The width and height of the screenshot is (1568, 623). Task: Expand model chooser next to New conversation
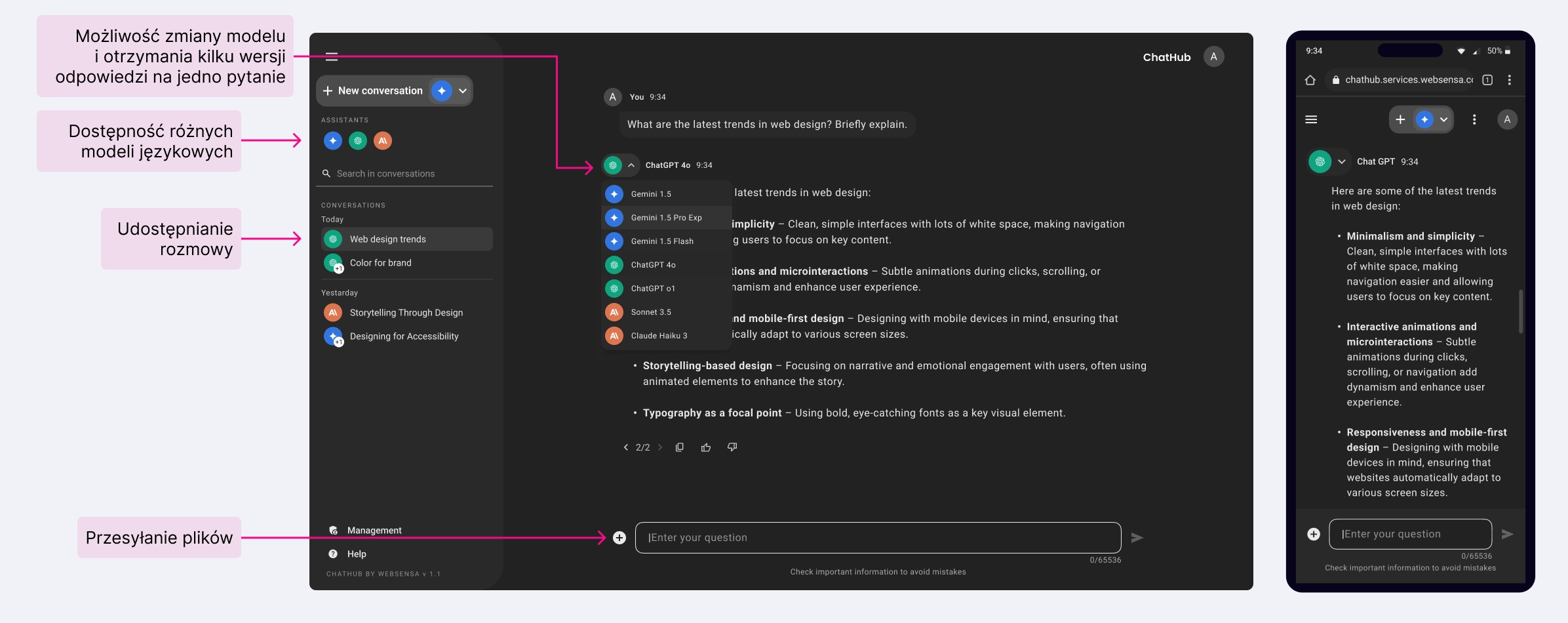463,90
